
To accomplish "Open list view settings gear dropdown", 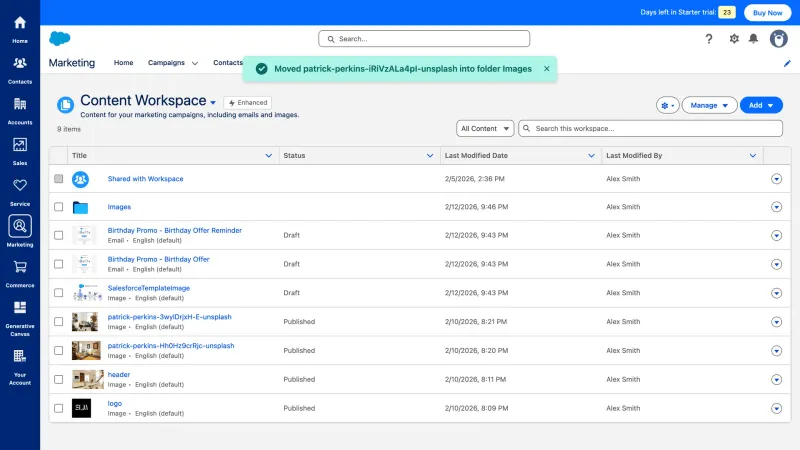I will [x=667, y=105].
